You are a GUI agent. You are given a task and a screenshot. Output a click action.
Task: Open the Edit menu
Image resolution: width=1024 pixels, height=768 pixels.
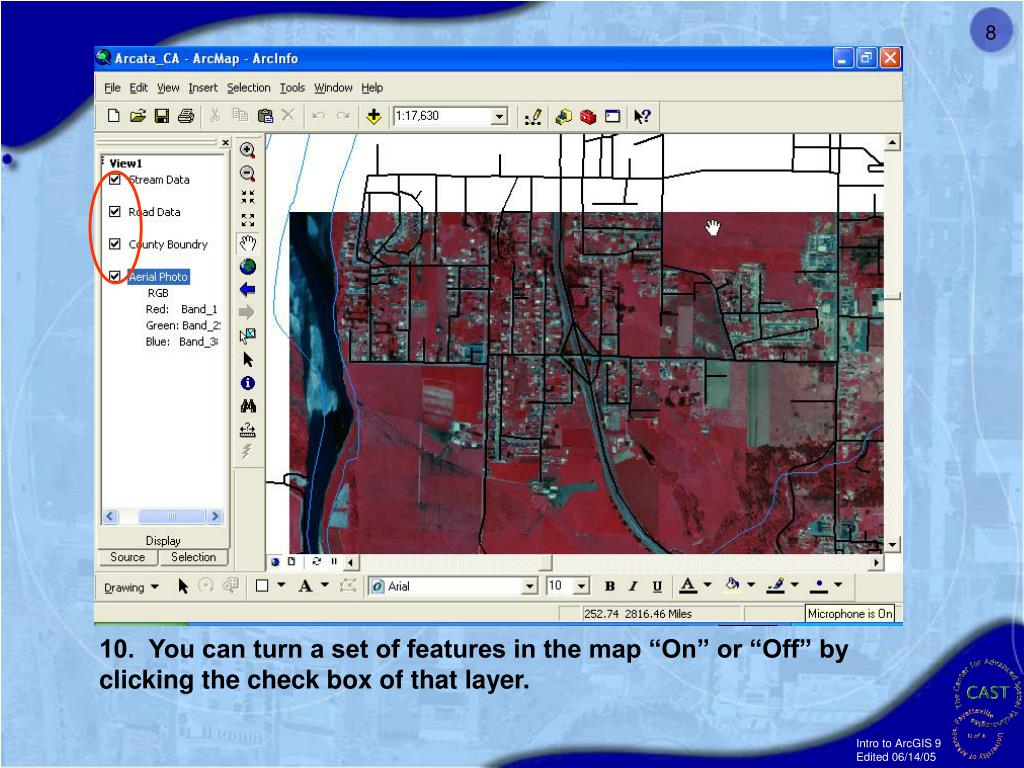point(138,88)
